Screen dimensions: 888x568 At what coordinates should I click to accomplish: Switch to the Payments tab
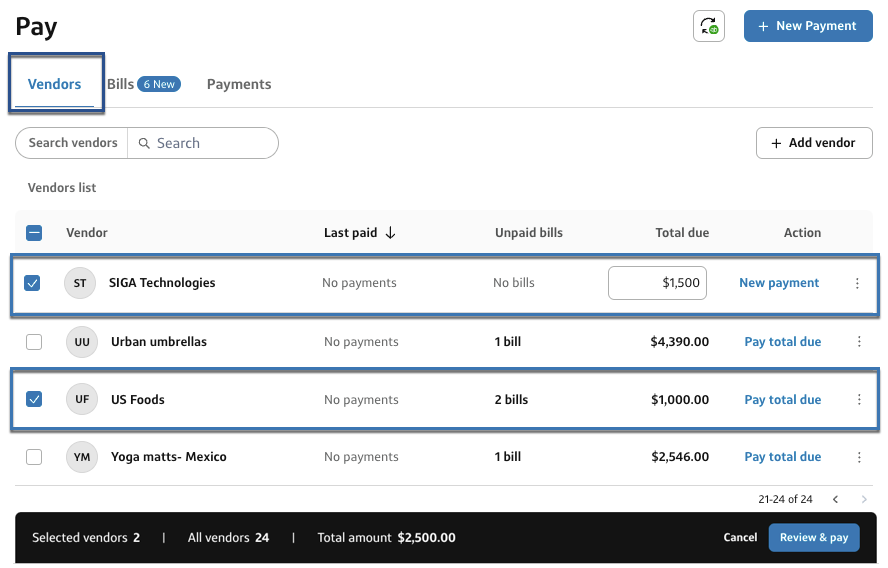coord(239,84)
